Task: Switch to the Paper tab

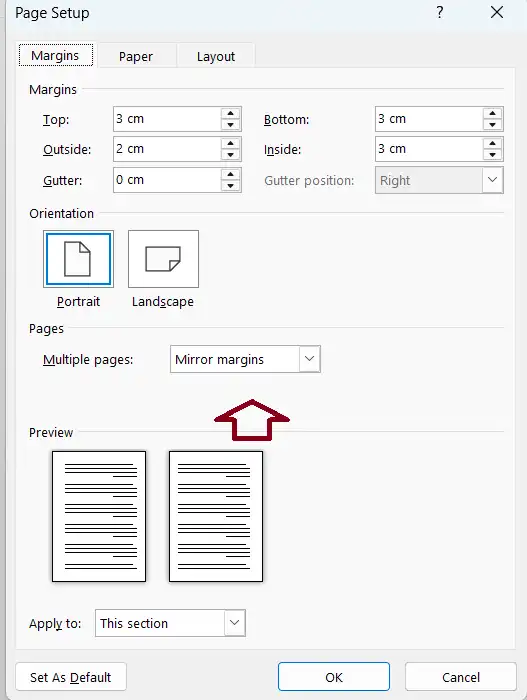Action: [x=136, y=56]
